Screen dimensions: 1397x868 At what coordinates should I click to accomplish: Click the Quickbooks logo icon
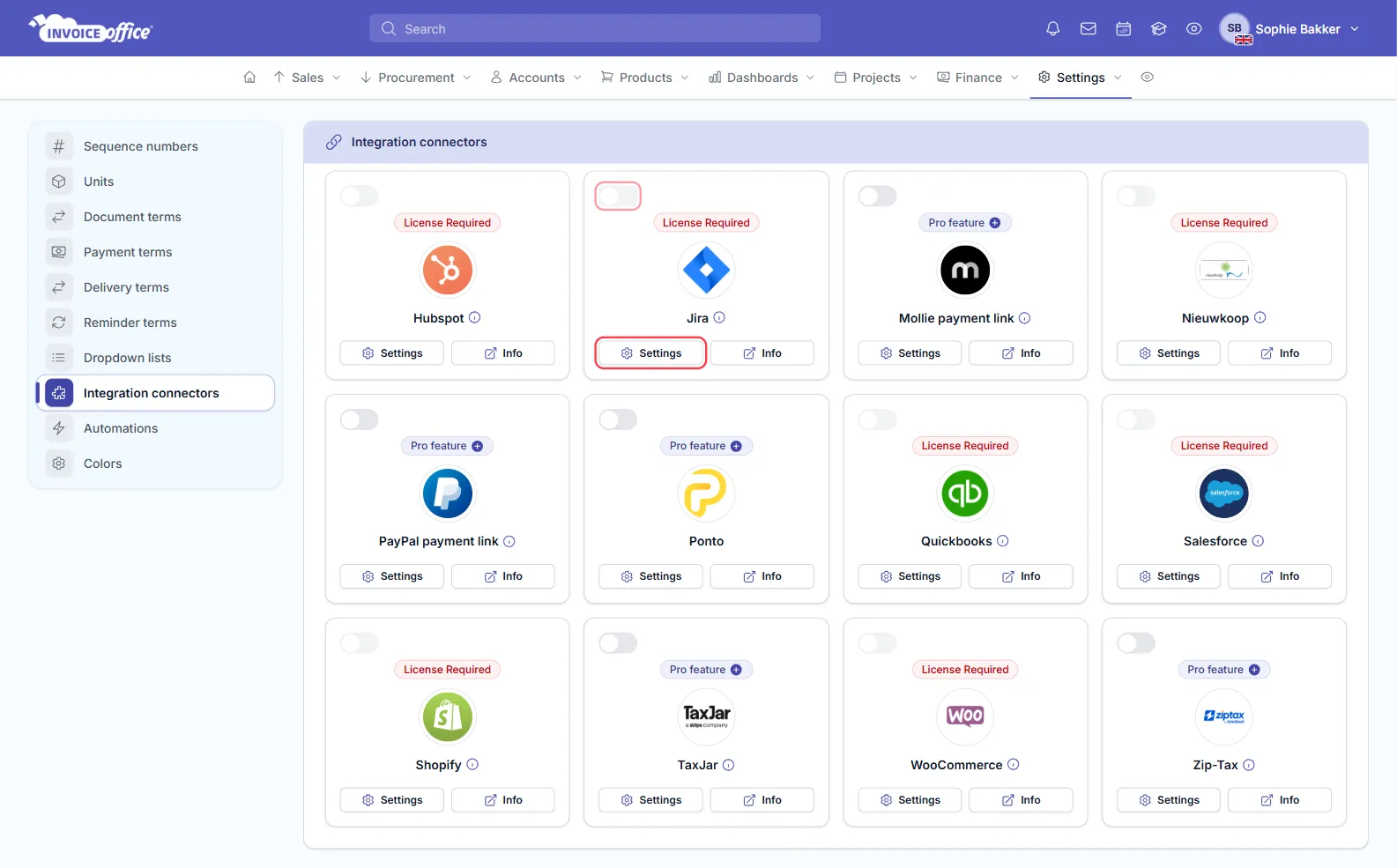point(965,493)
